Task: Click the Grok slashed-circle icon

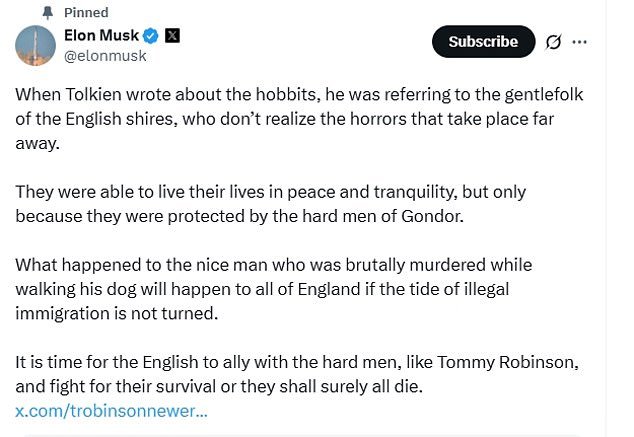Action: (553, 42)
